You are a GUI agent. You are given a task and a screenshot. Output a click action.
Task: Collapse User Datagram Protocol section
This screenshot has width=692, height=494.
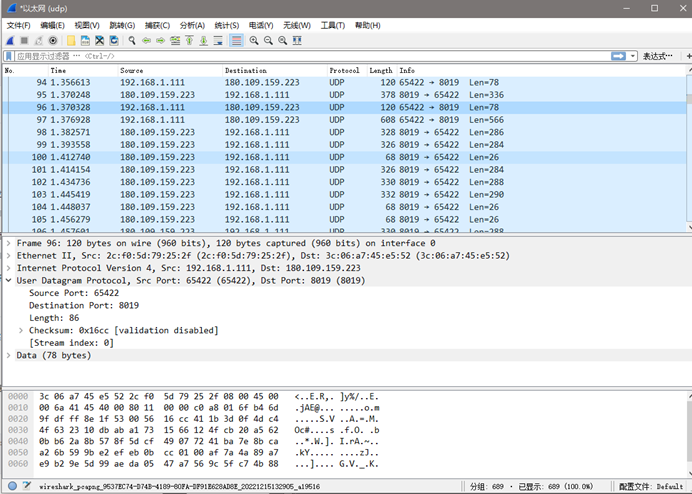9,281
